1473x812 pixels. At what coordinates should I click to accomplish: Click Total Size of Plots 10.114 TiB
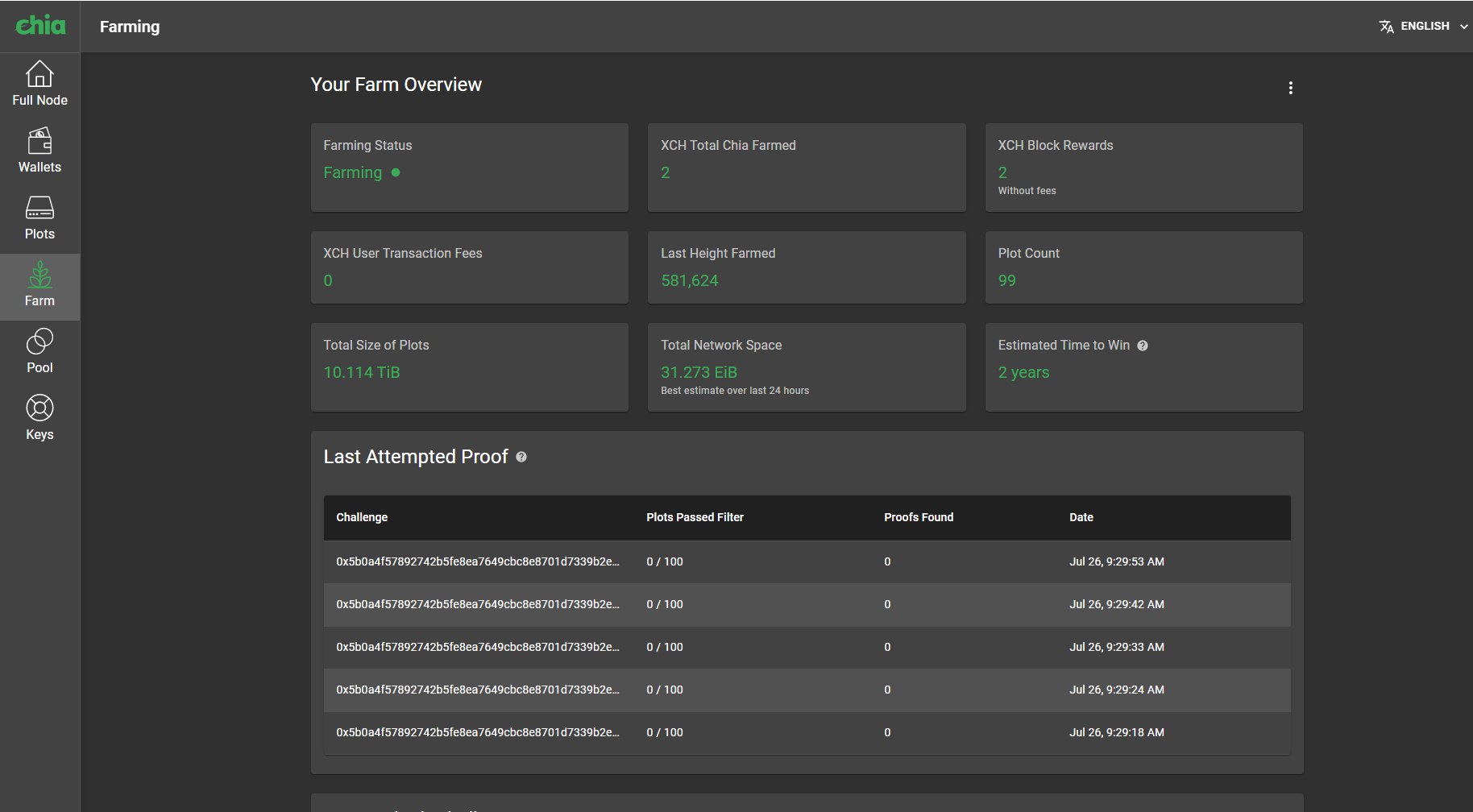[x=362, y=372]
